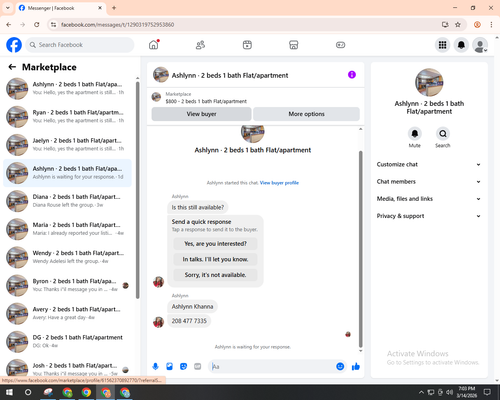Reload the page in Chrome
This screenshot has height=400, width=500.
(x=37, y=25)
